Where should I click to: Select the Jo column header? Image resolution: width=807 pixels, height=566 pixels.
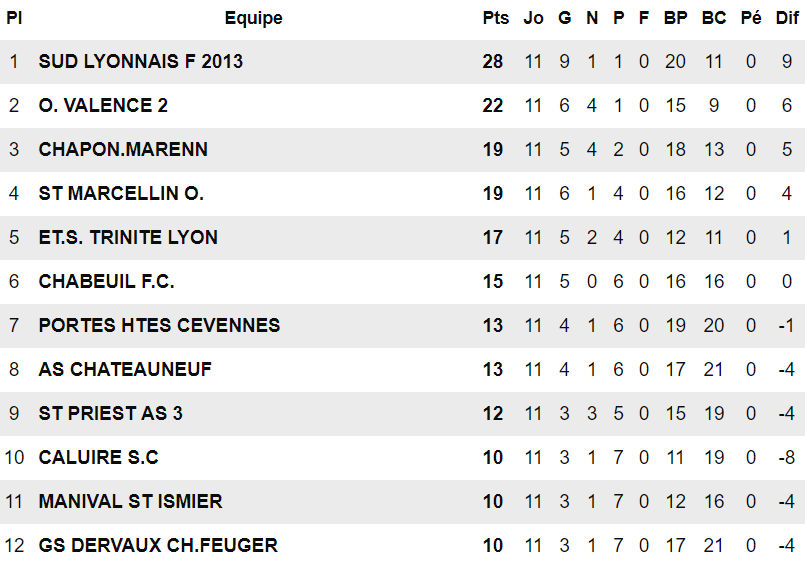(534, 18)
